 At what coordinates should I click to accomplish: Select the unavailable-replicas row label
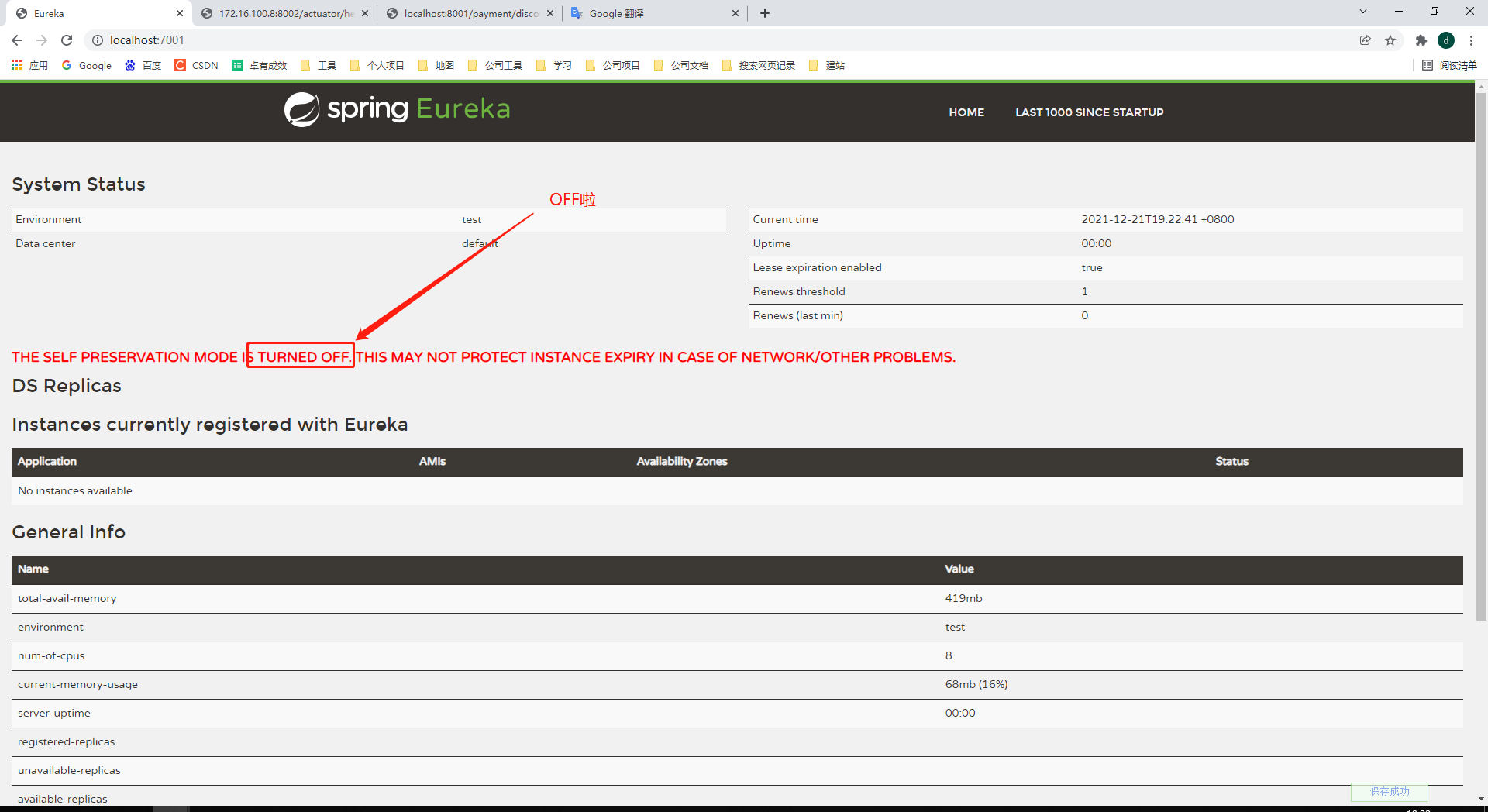coord(69,770)
